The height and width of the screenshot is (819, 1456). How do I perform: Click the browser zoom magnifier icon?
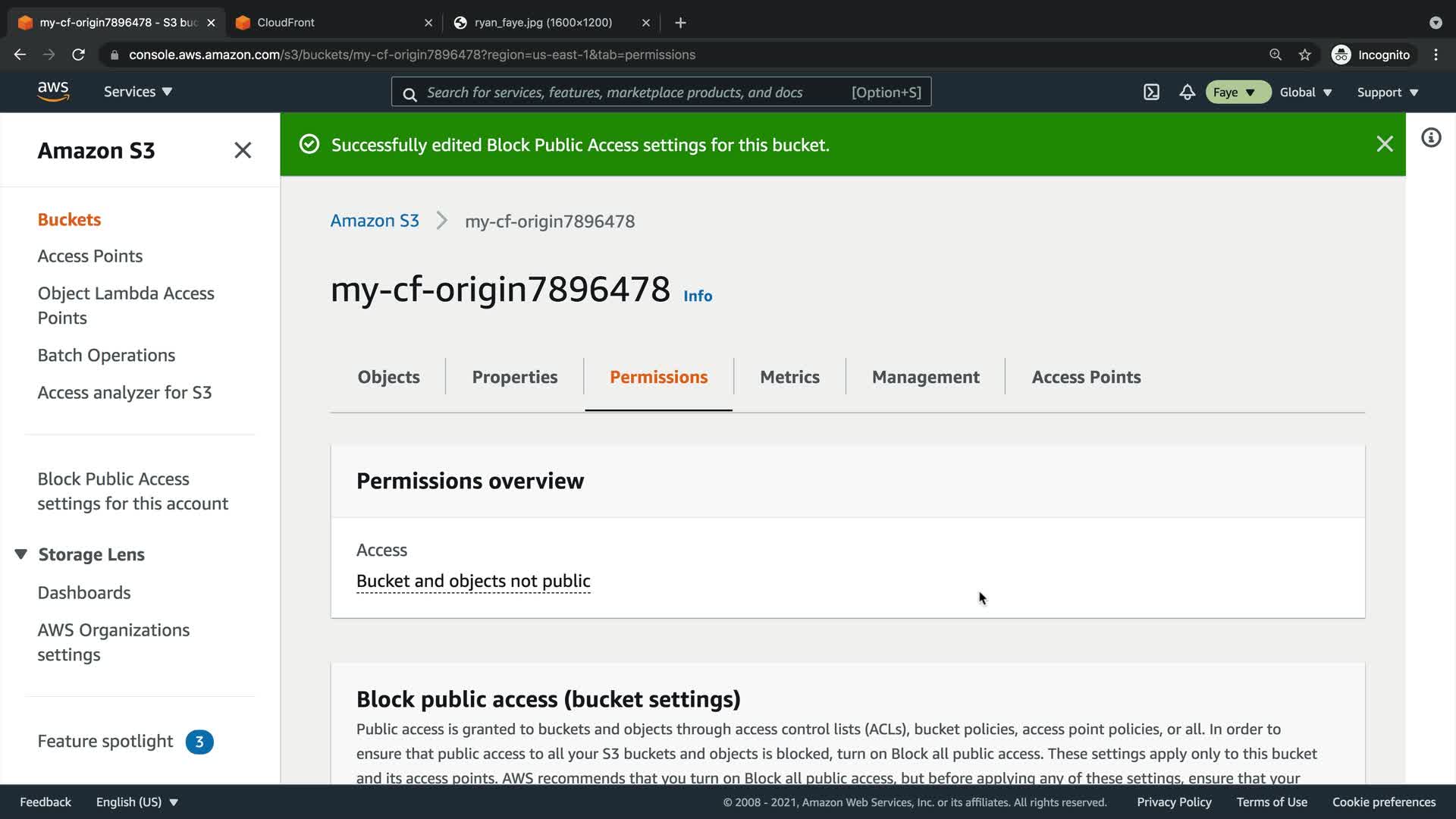(1276, 55)
